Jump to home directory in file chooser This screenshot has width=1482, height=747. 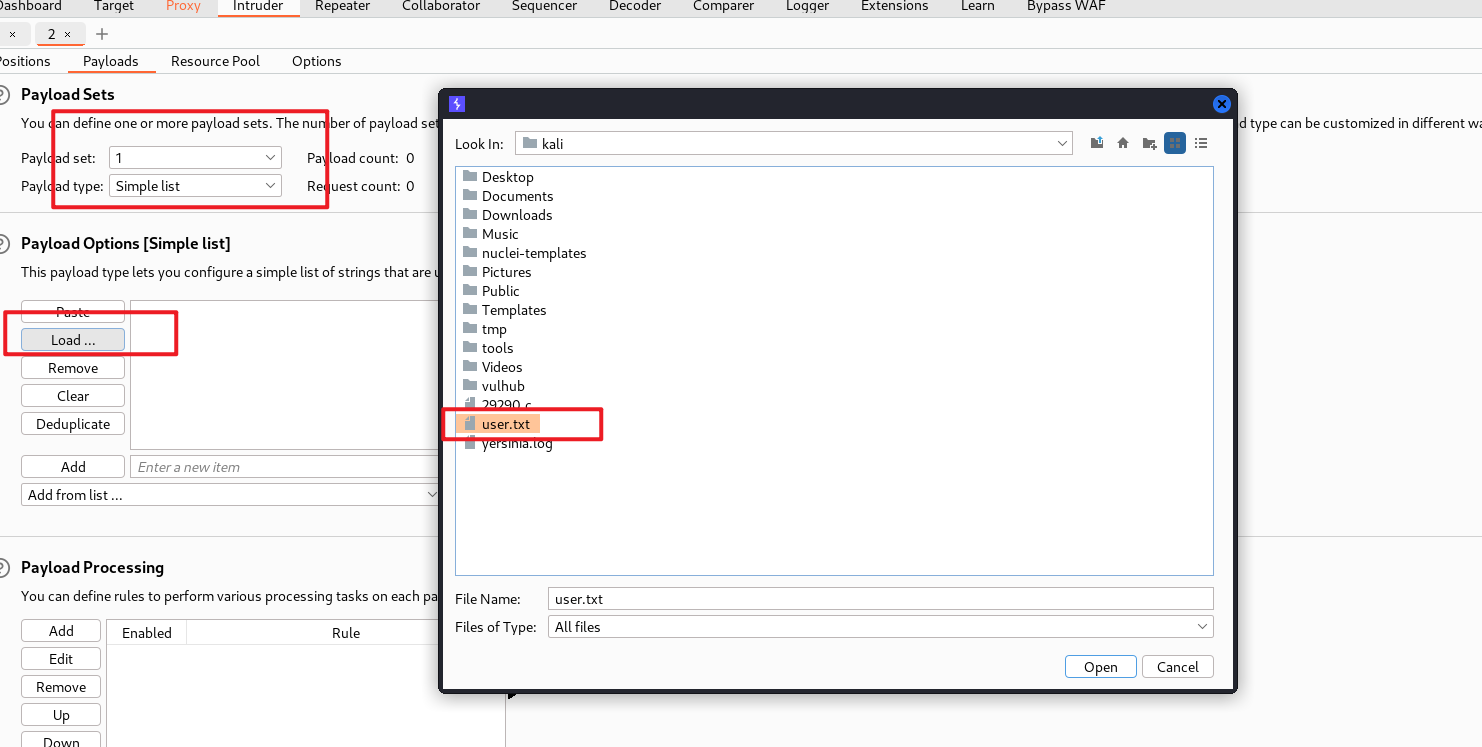pos(1123,143)
